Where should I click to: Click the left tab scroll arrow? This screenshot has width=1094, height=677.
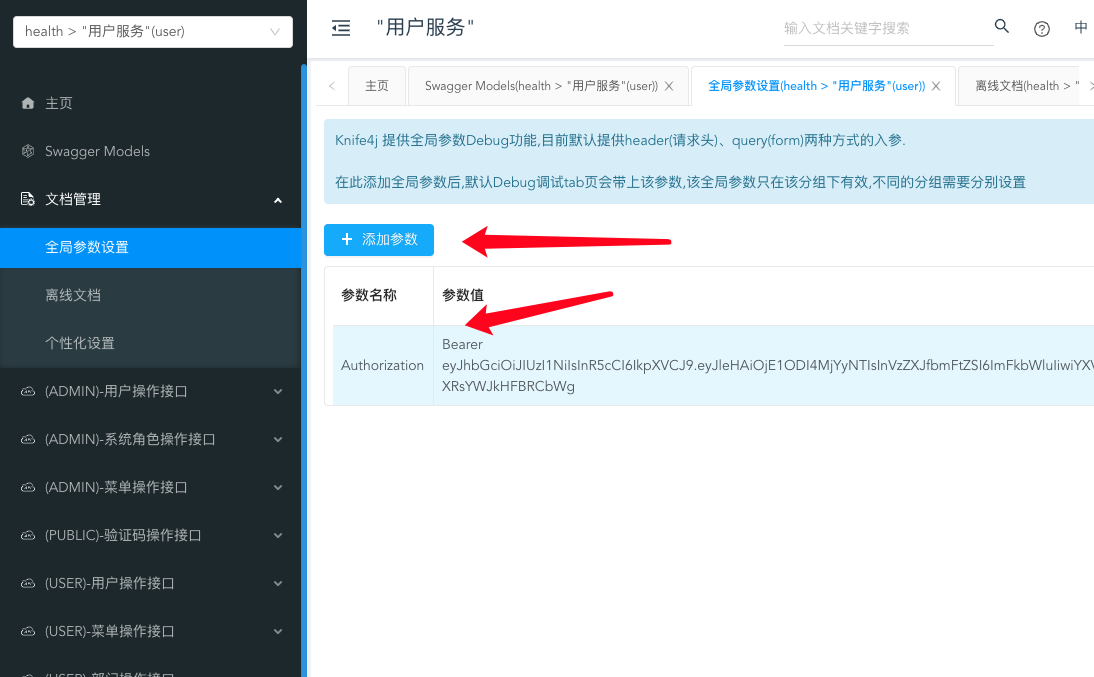tap(332, 86)
